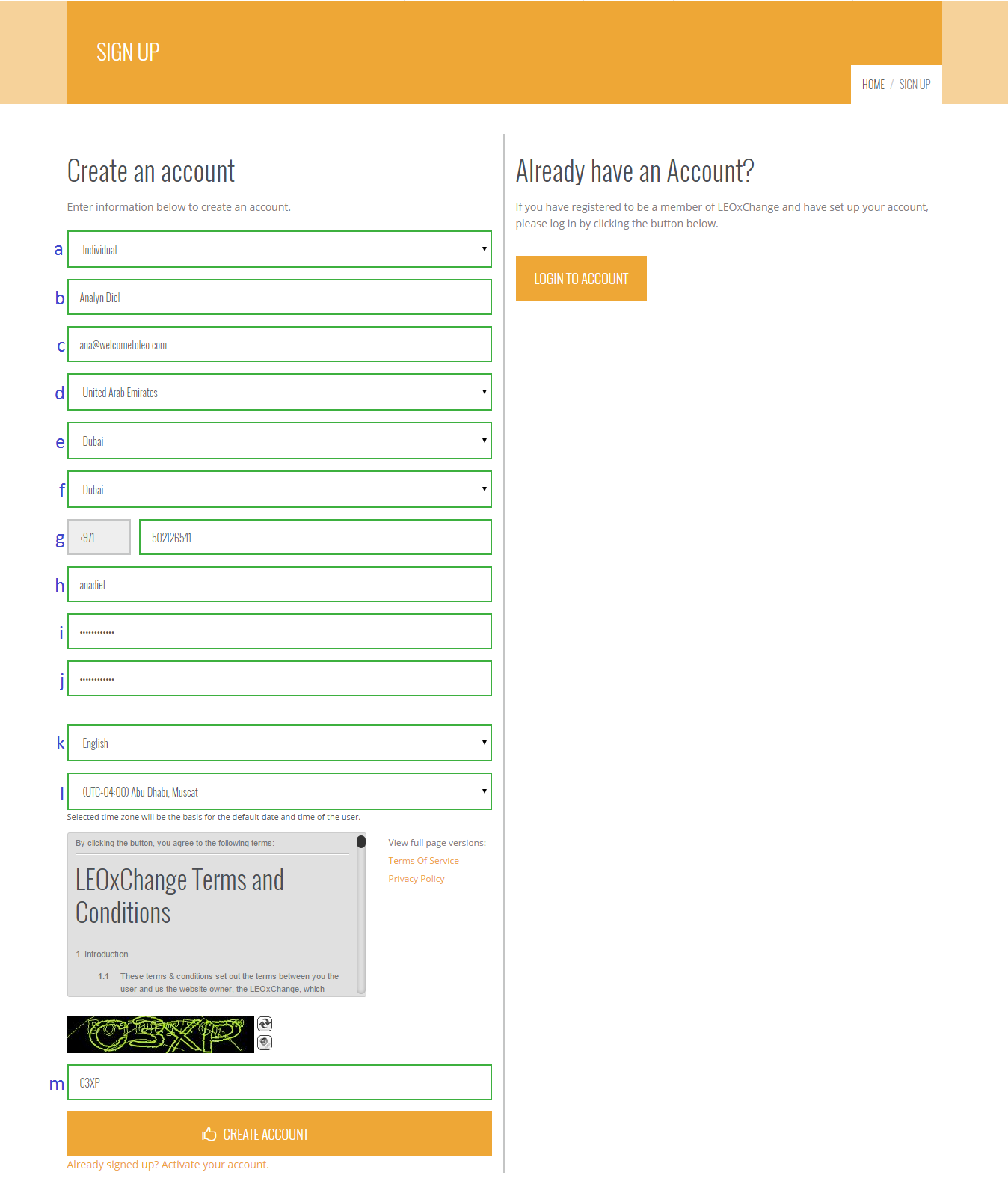The width and height of the screenshot is (1008, 1181).
Task: Click the HOME breadcrumb link
Action: point(873,85)
